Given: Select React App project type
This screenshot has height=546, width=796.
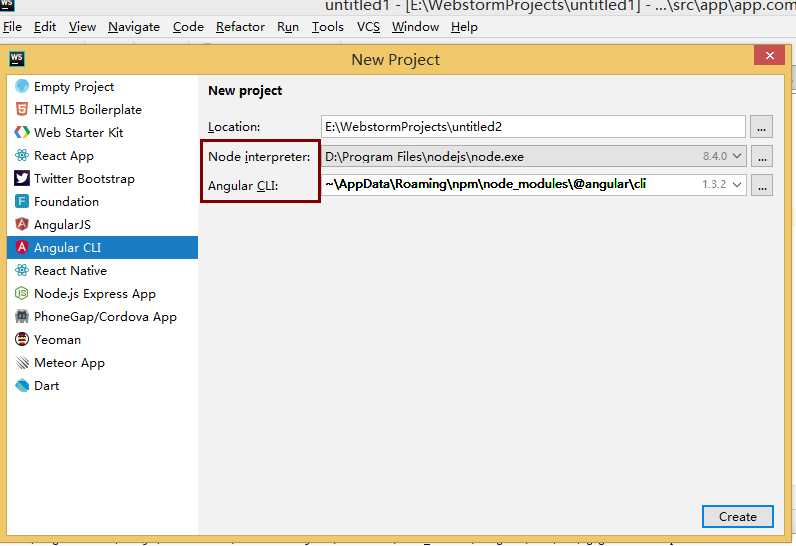Looking at the screenshot, I should coord(103,155).
